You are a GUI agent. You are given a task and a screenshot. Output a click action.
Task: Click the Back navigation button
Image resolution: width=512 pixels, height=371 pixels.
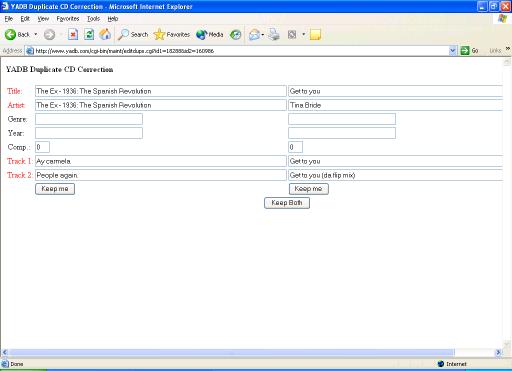(17, 34)
